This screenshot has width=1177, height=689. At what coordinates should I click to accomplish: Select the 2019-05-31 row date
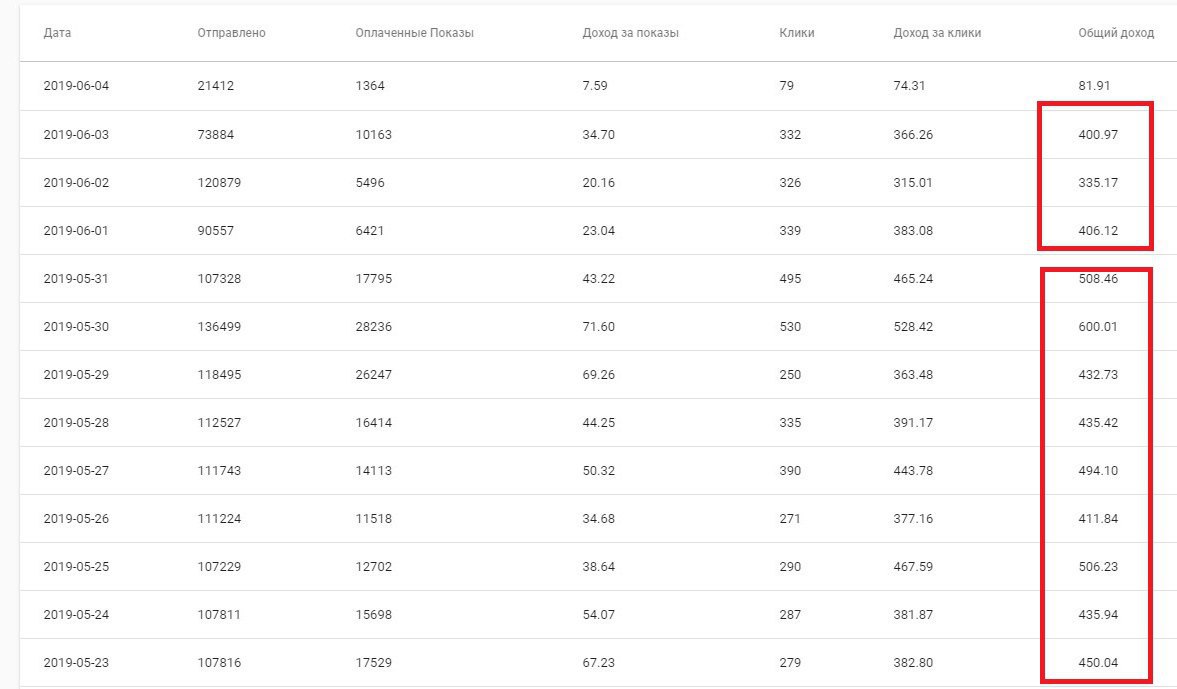pyautogui.click(x=76, y=279)
